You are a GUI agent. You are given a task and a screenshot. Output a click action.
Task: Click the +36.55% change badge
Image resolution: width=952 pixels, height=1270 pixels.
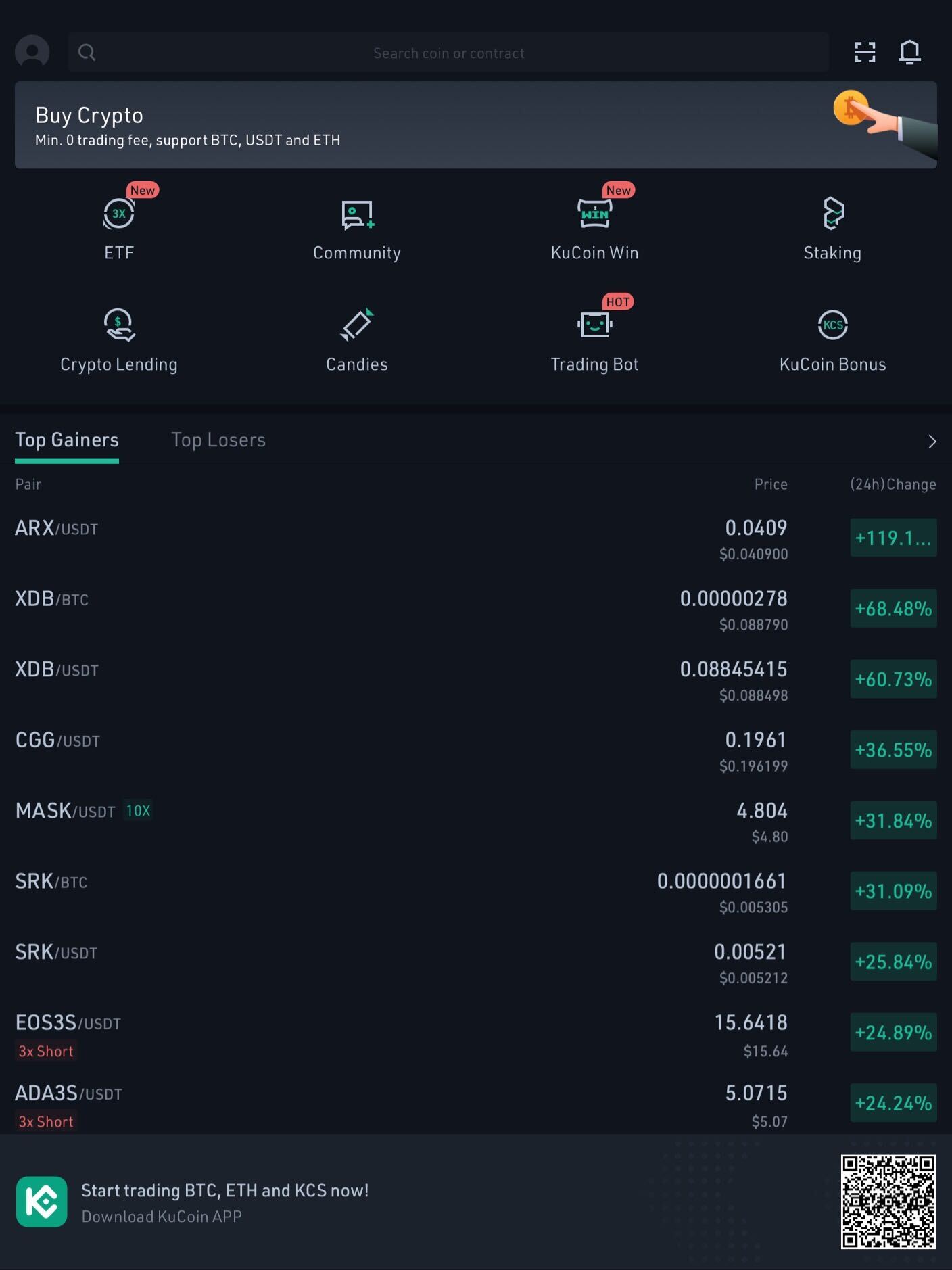(x=893, y=750)
